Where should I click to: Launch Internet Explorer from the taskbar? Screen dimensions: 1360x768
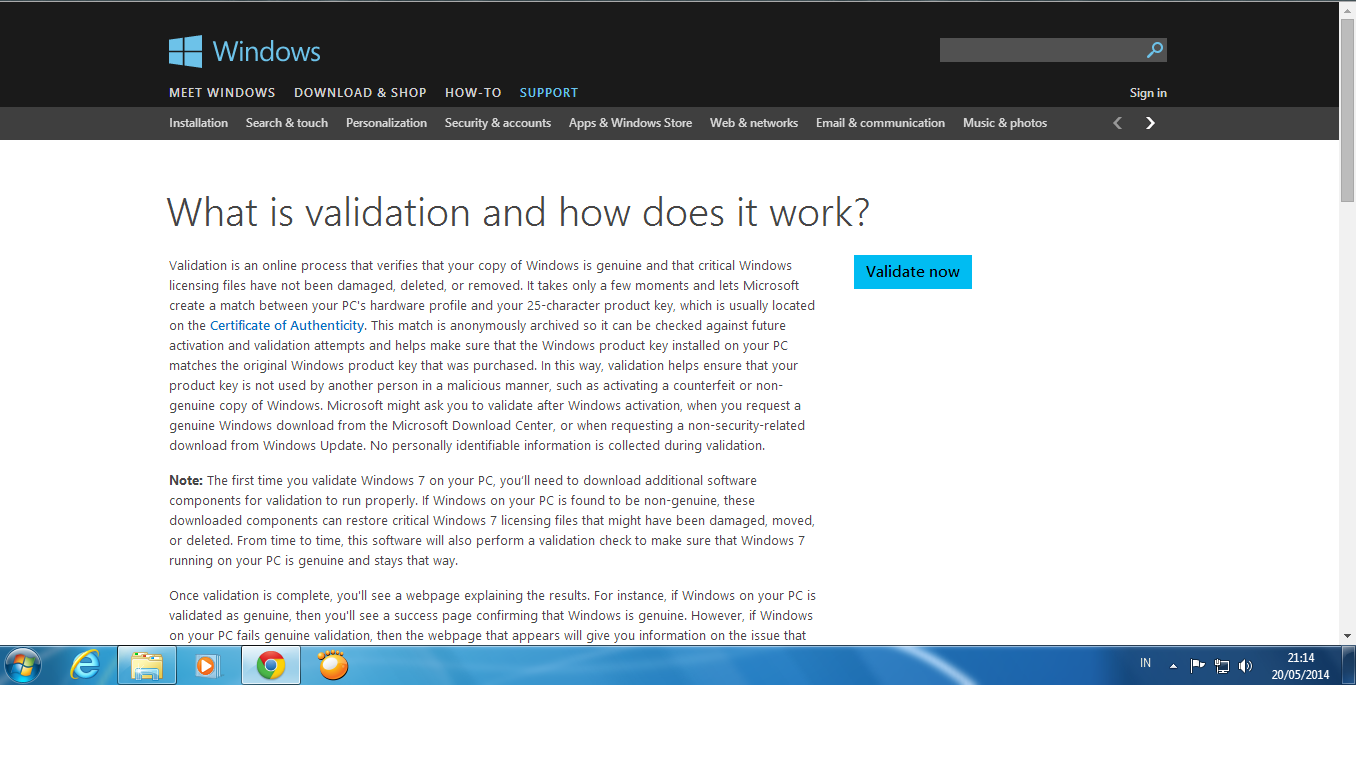coord(86,665)
